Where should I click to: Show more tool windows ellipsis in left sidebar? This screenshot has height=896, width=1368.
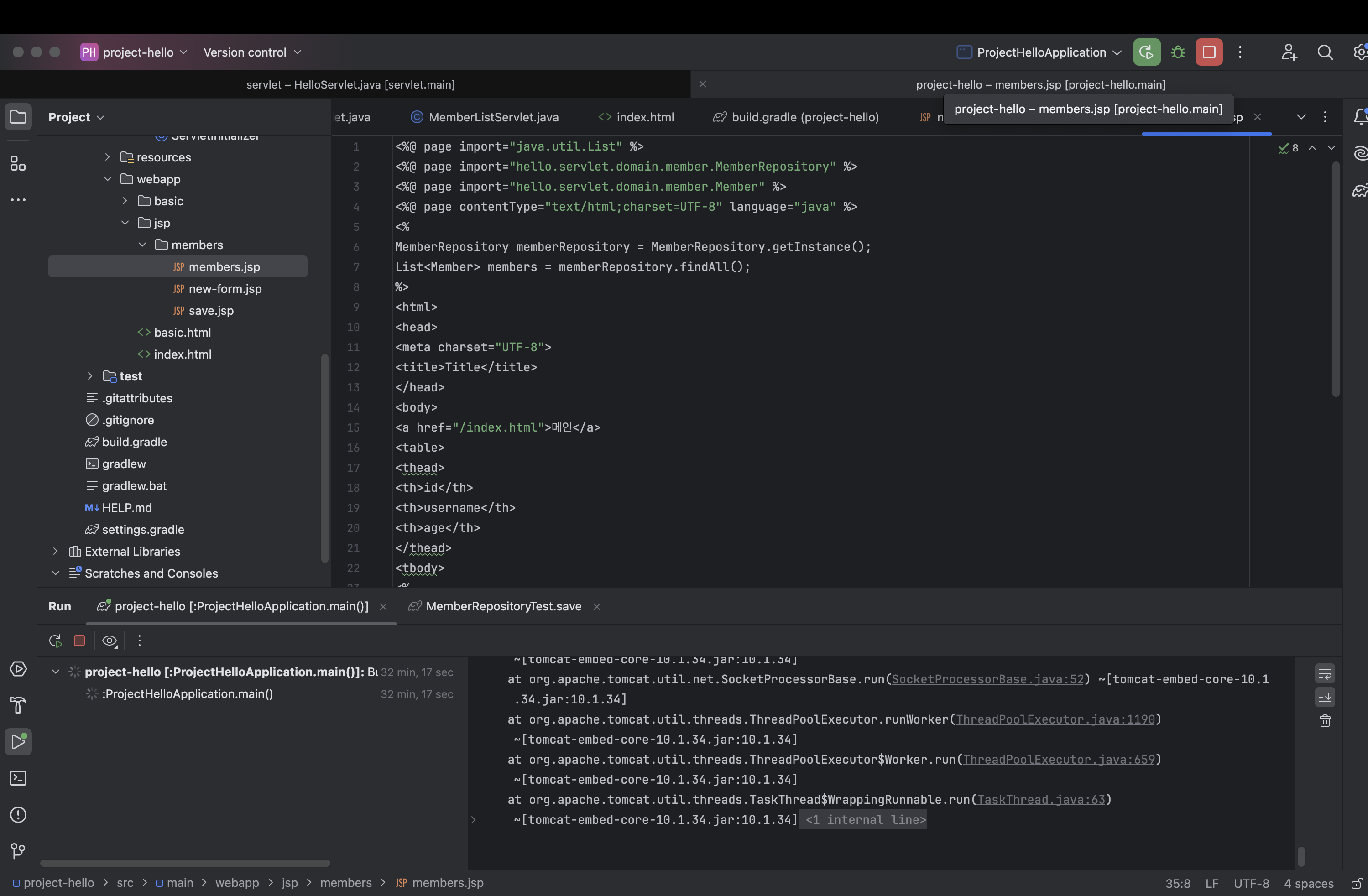tap(18, 200)
